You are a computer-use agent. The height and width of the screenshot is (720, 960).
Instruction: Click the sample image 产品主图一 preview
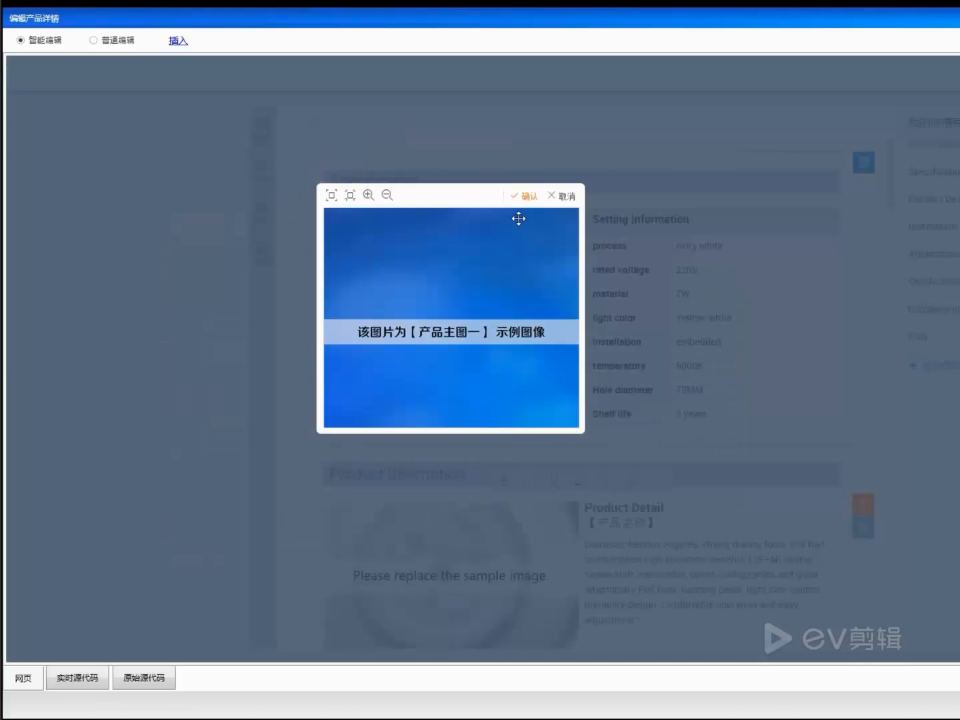[451, 318]
